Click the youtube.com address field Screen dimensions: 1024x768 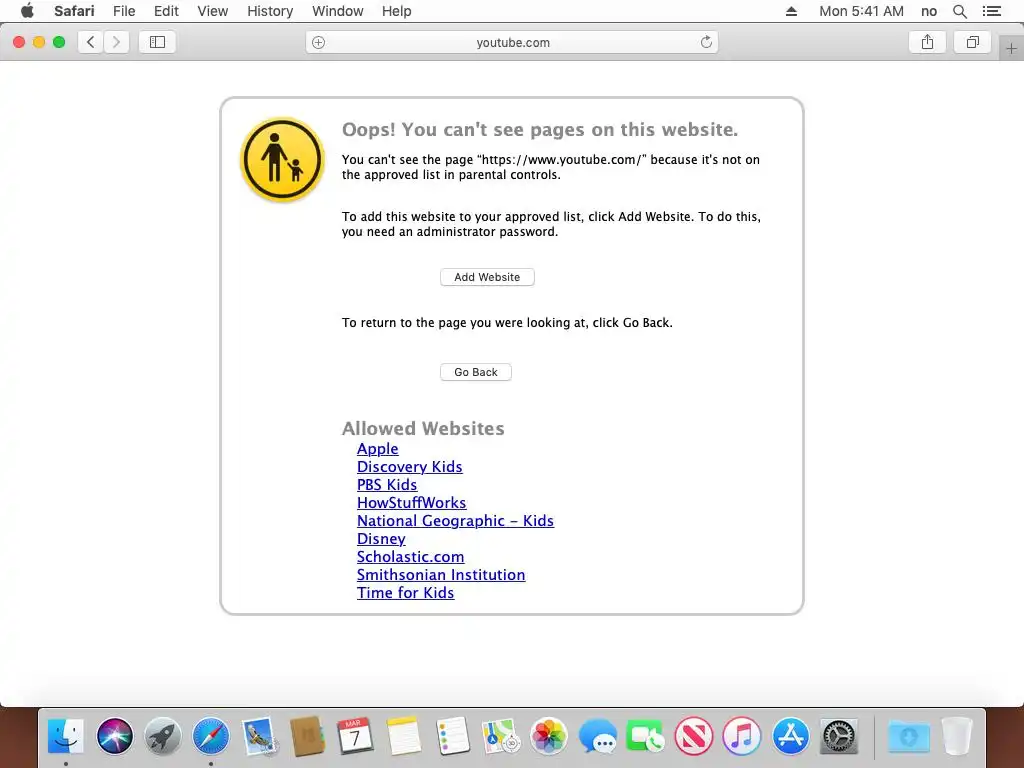pos(512,42)
